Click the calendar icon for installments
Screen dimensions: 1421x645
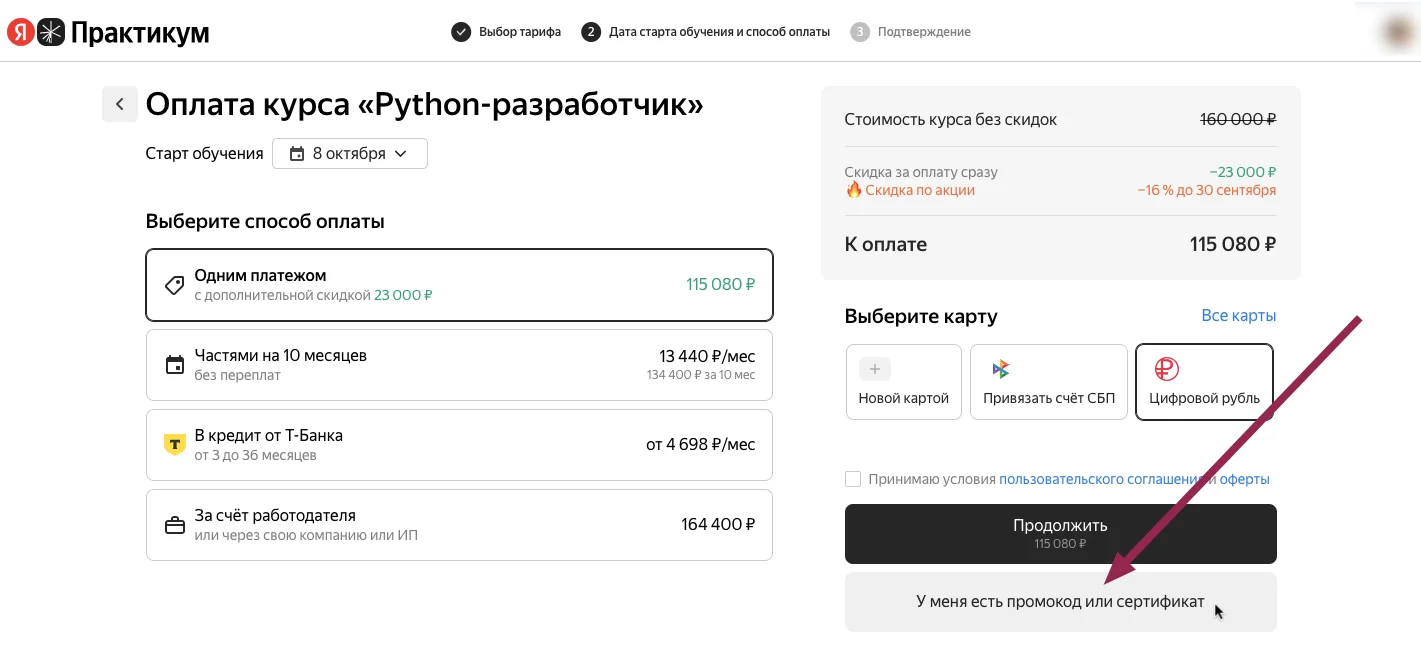coord(174,365)
